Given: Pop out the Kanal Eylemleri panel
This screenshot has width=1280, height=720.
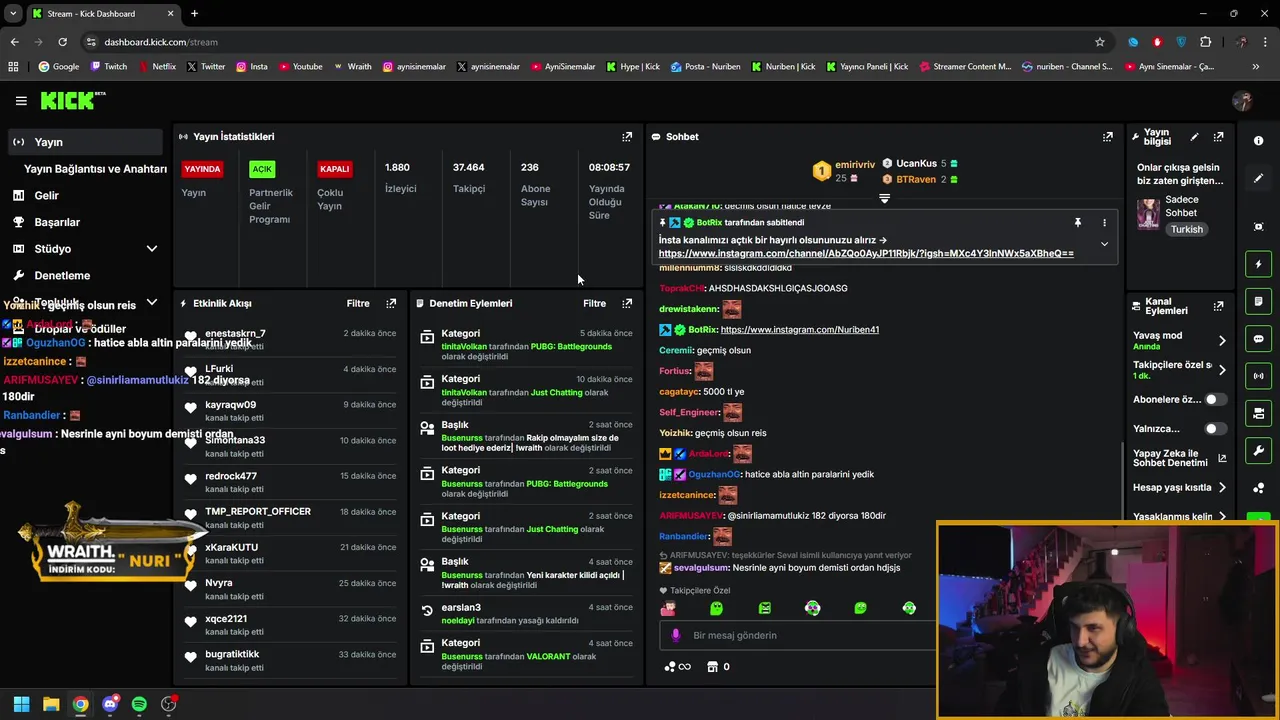Looking at the screenshot, I should tap(1218, 306).
